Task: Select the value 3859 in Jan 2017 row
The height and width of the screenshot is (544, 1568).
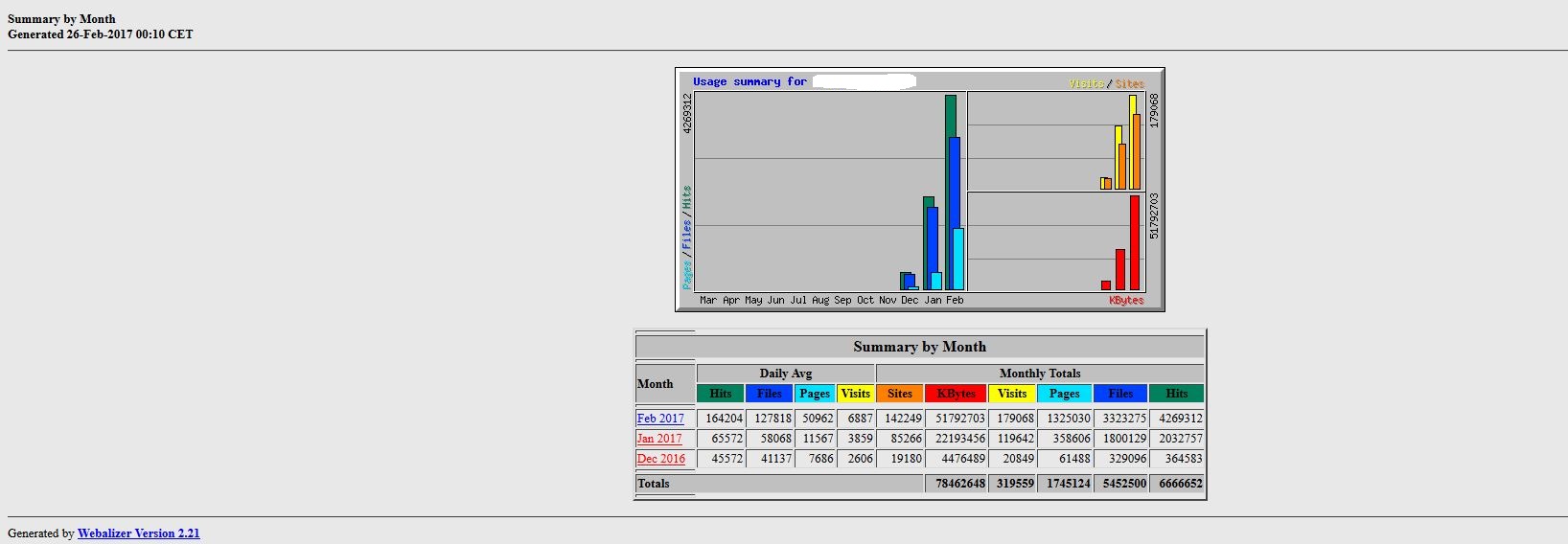Action: [x=860, y=439]
